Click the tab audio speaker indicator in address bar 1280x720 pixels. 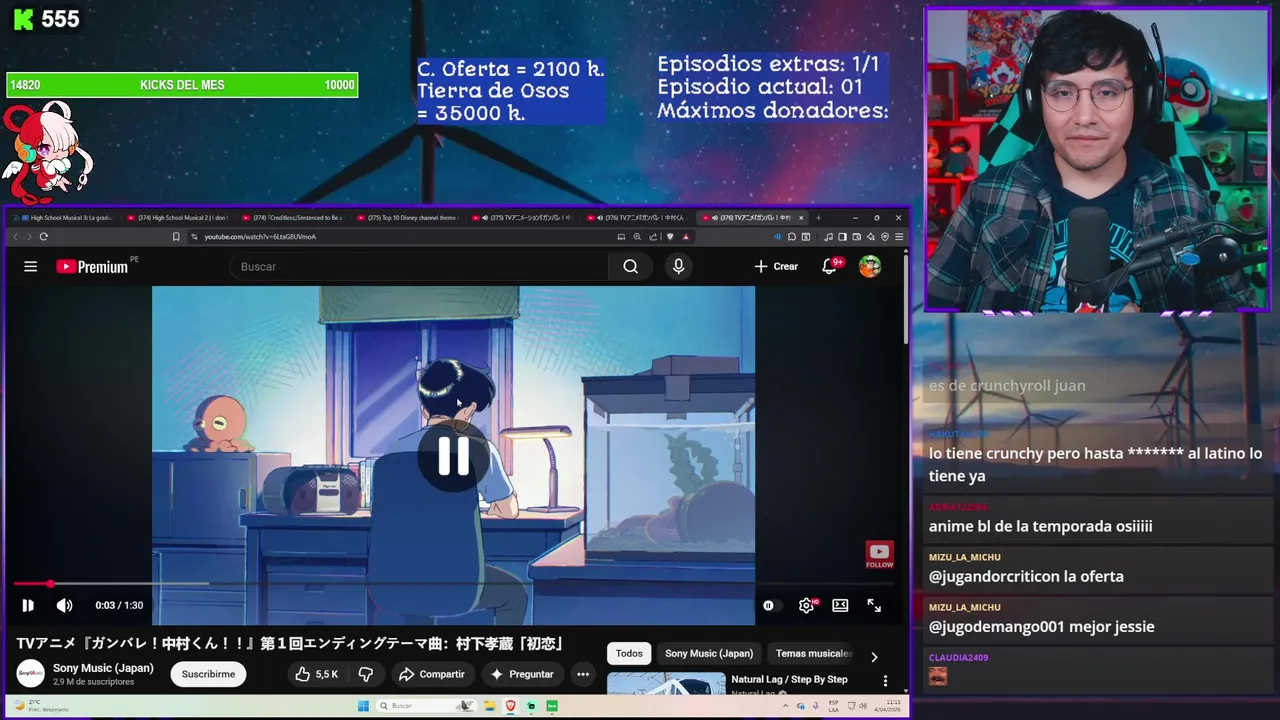click(778, 237)
